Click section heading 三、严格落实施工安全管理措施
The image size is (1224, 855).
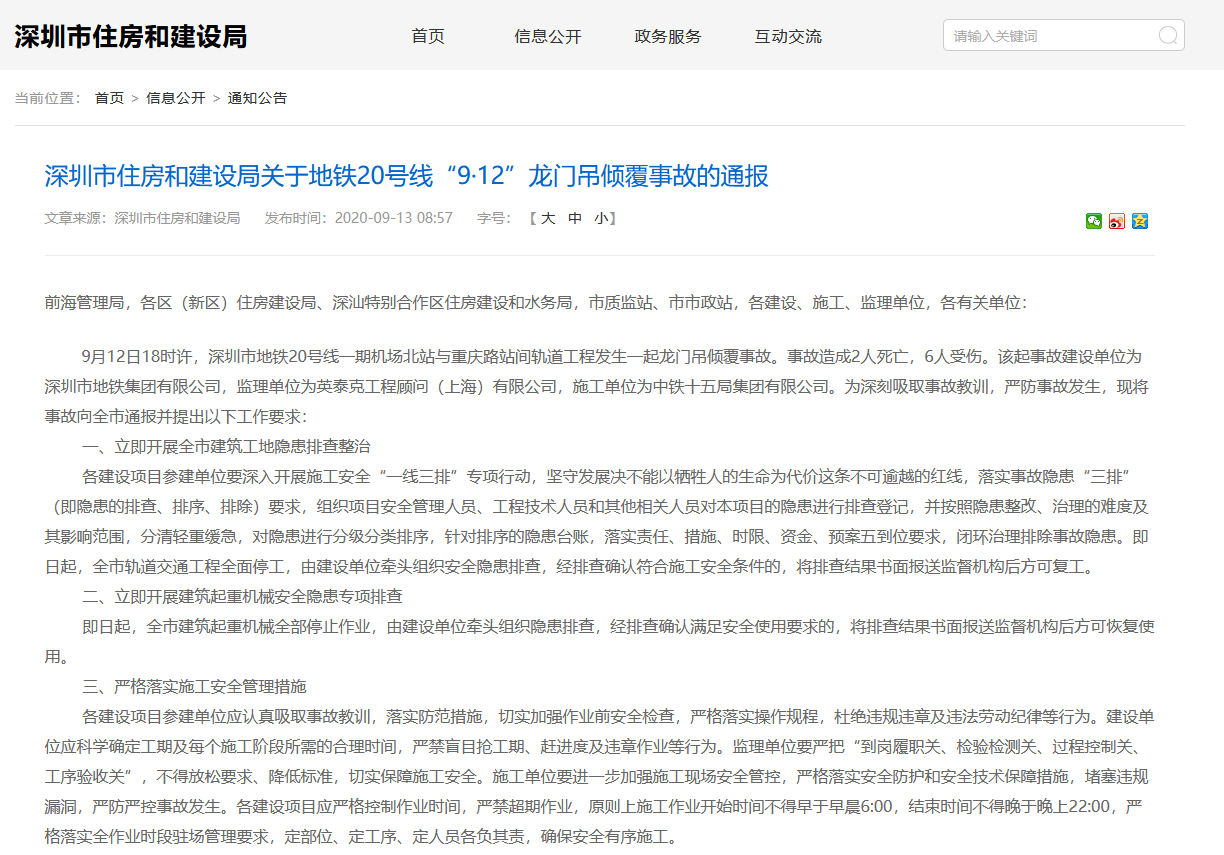click(x=194, y=687)
